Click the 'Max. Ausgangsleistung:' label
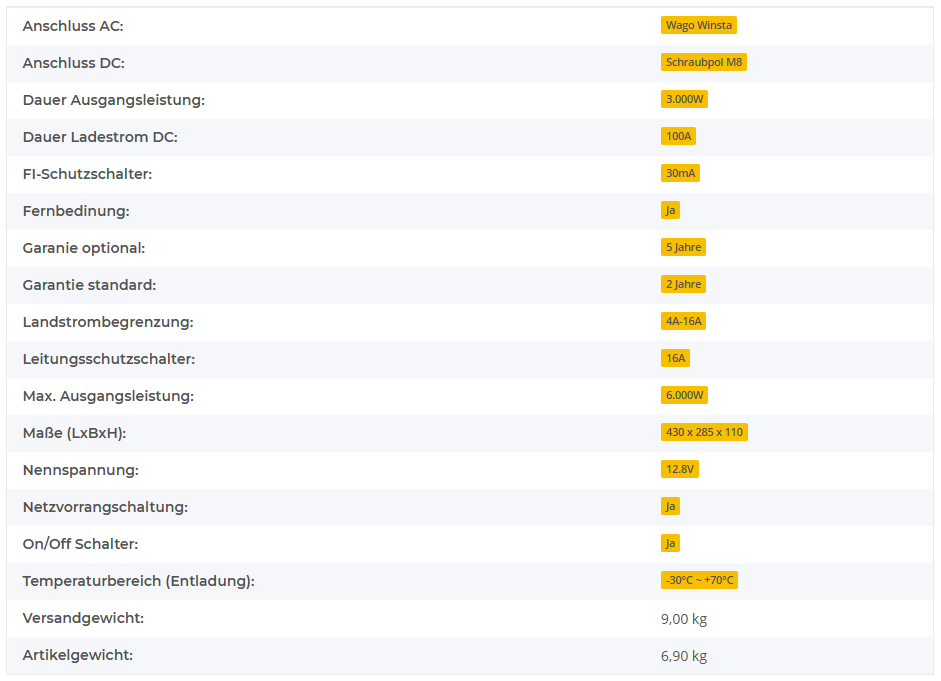941x681 pixels. [109, 396]
